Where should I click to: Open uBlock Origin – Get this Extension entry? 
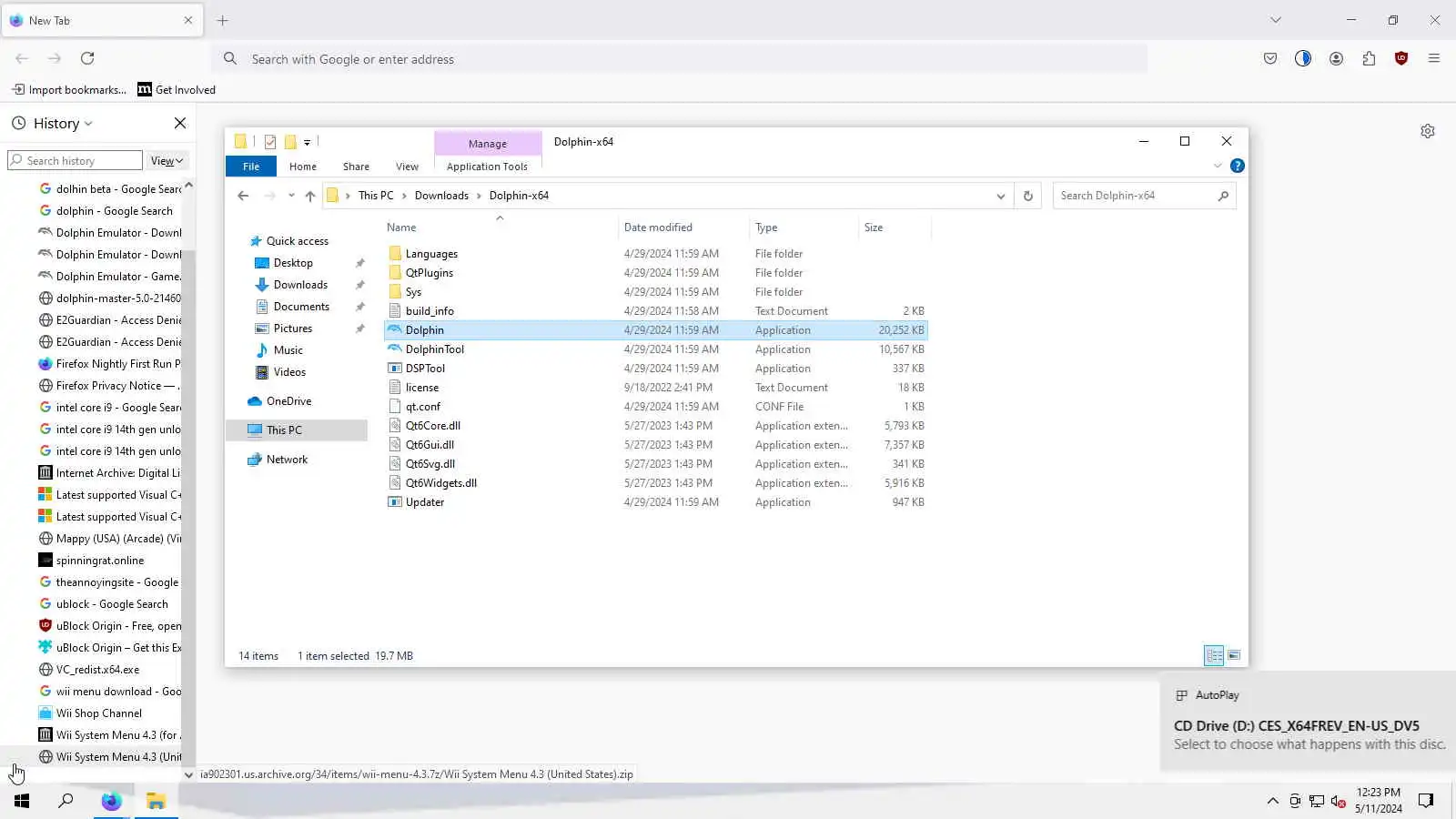pyautogui.click(x=109, y=648)
